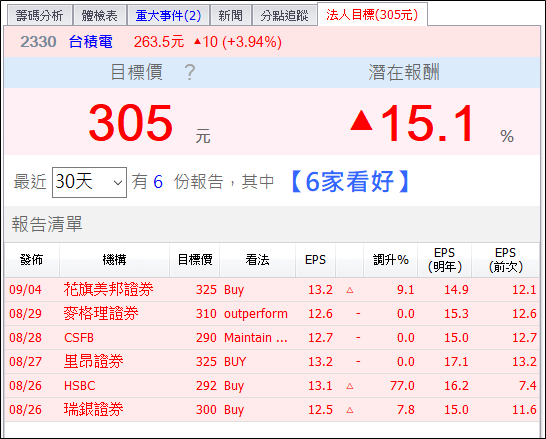The height and width of the screenshot is (439, 546).
Task: Select the 法人目標(305元) tab
Action: pyautogui.click(x=372, y=15)
